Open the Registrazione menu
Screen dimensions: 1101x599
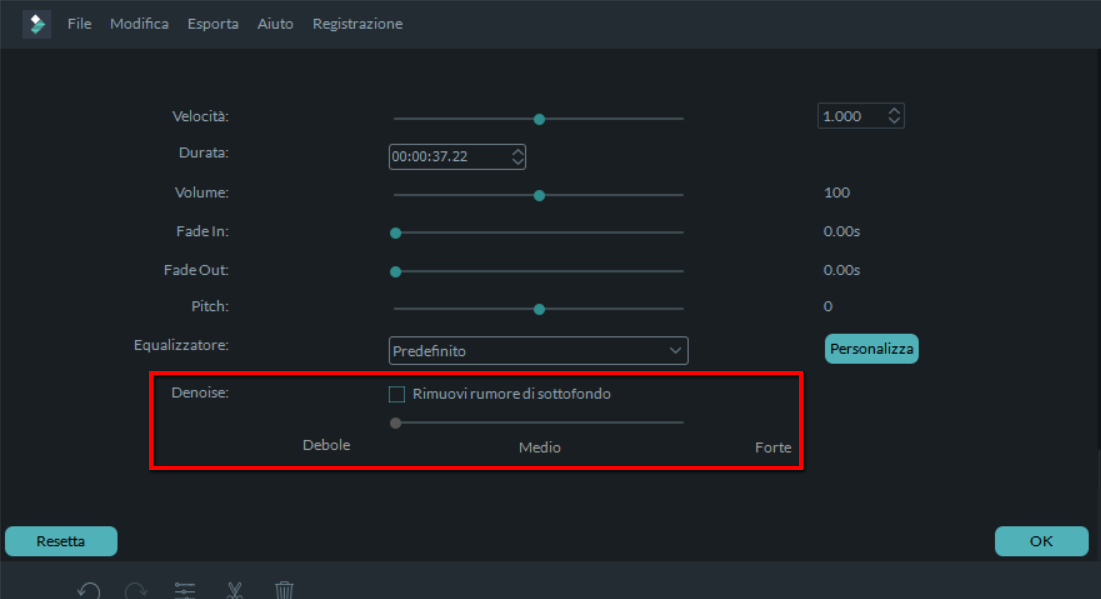357,24
